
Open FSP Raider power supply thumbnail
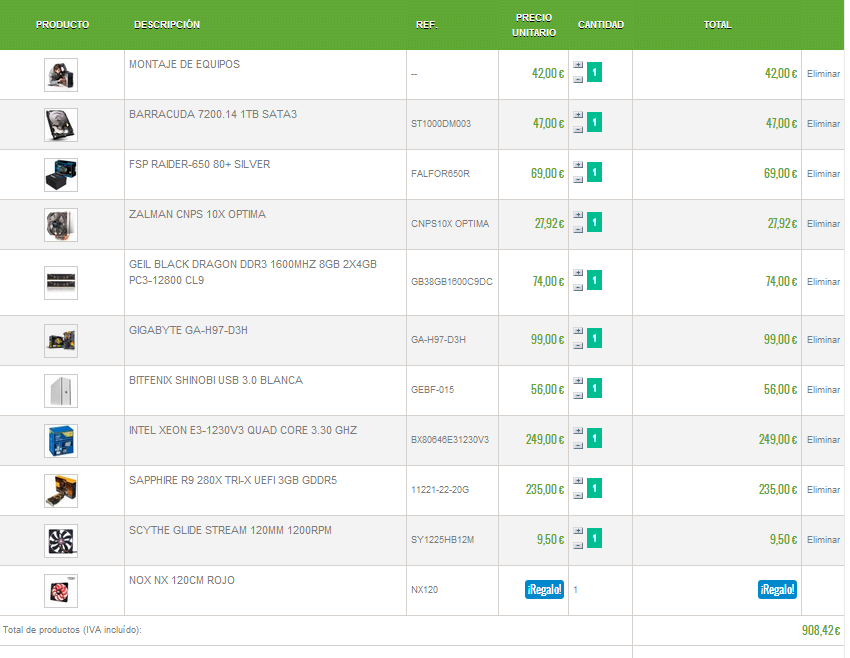(x=61, y=175)
